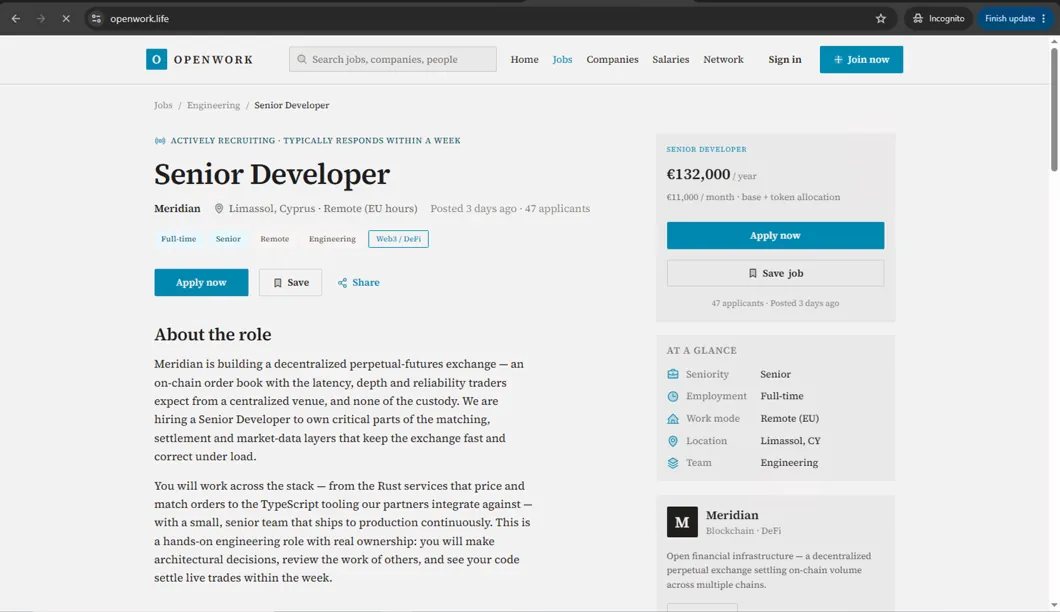The width and height of the screenshot is (1060, 612).
Task: Click the Finish update button
Action: tap(1015, 18)
